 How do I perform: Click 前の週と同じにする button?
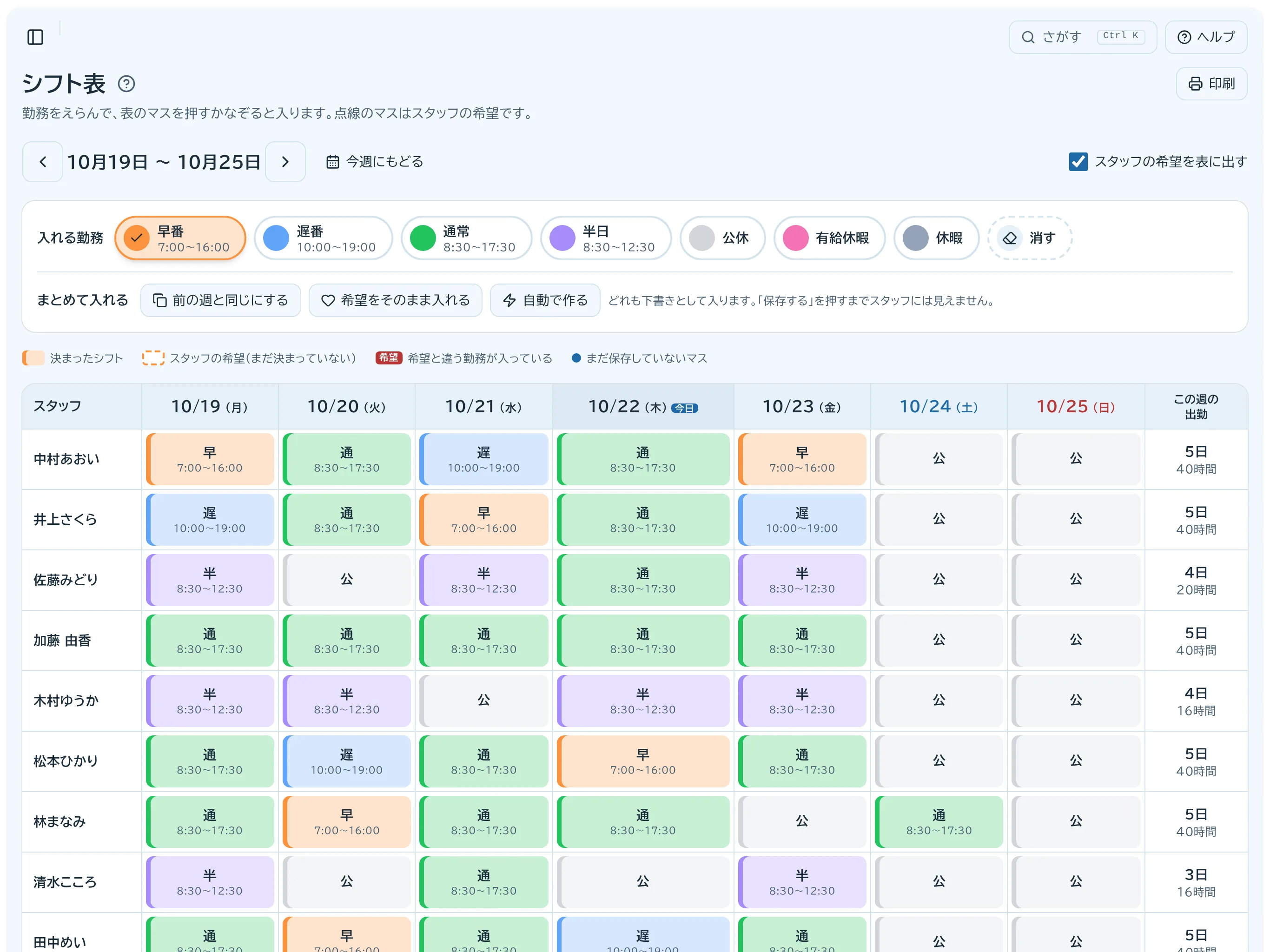click(221, 300)
